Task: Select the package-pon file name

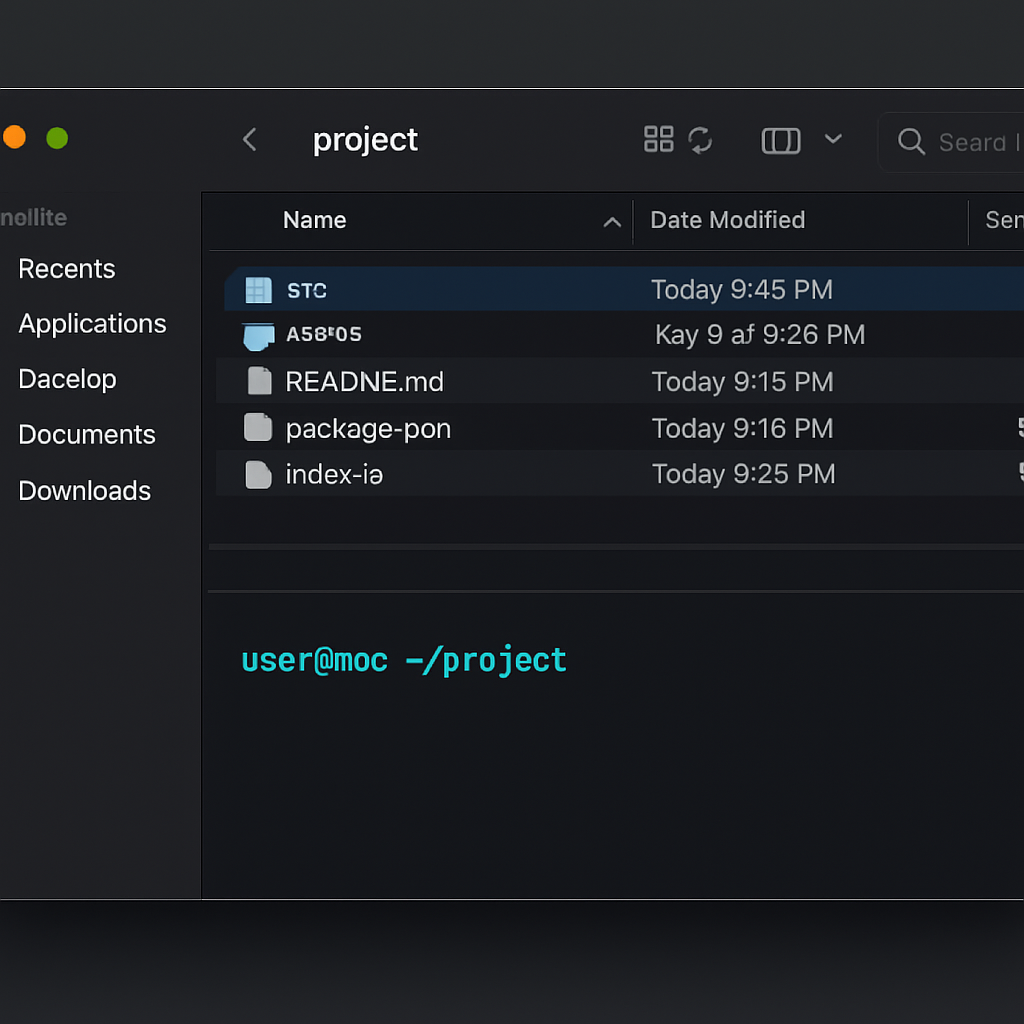Action: point(368,430)
